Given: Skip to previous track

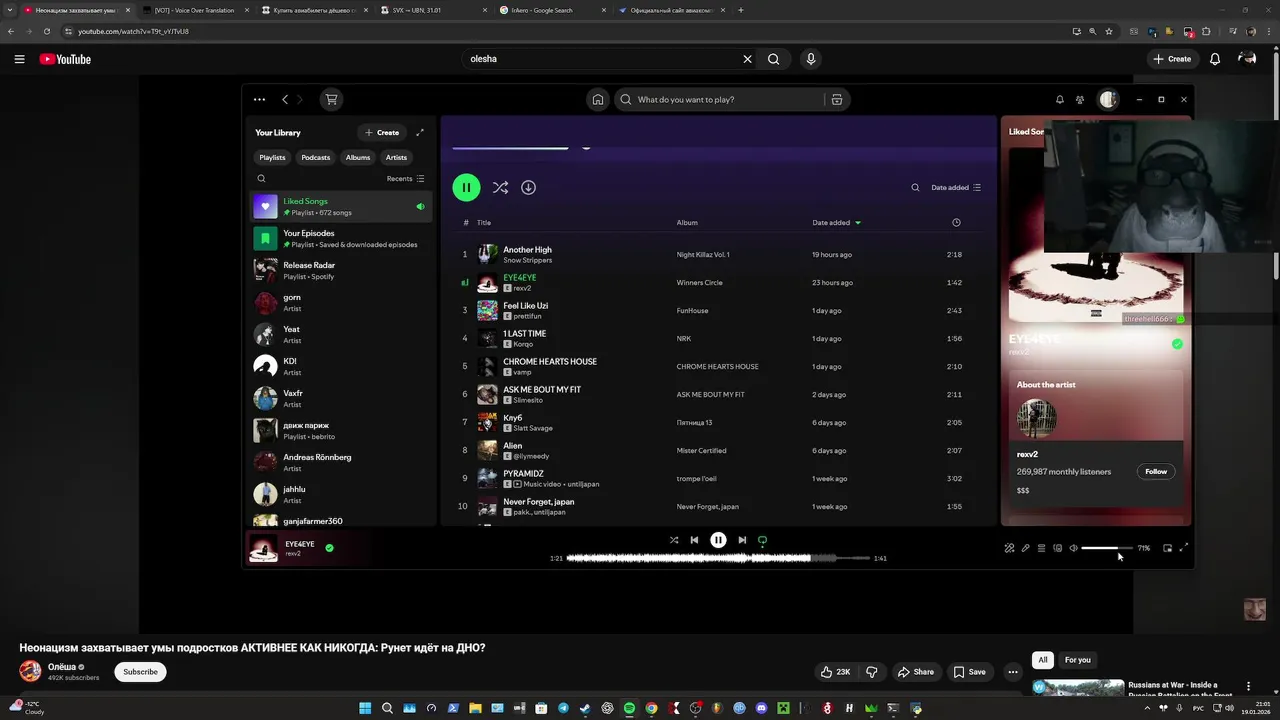Looking at the screenshot, I should pyautogui.click(x=694, y=540).
